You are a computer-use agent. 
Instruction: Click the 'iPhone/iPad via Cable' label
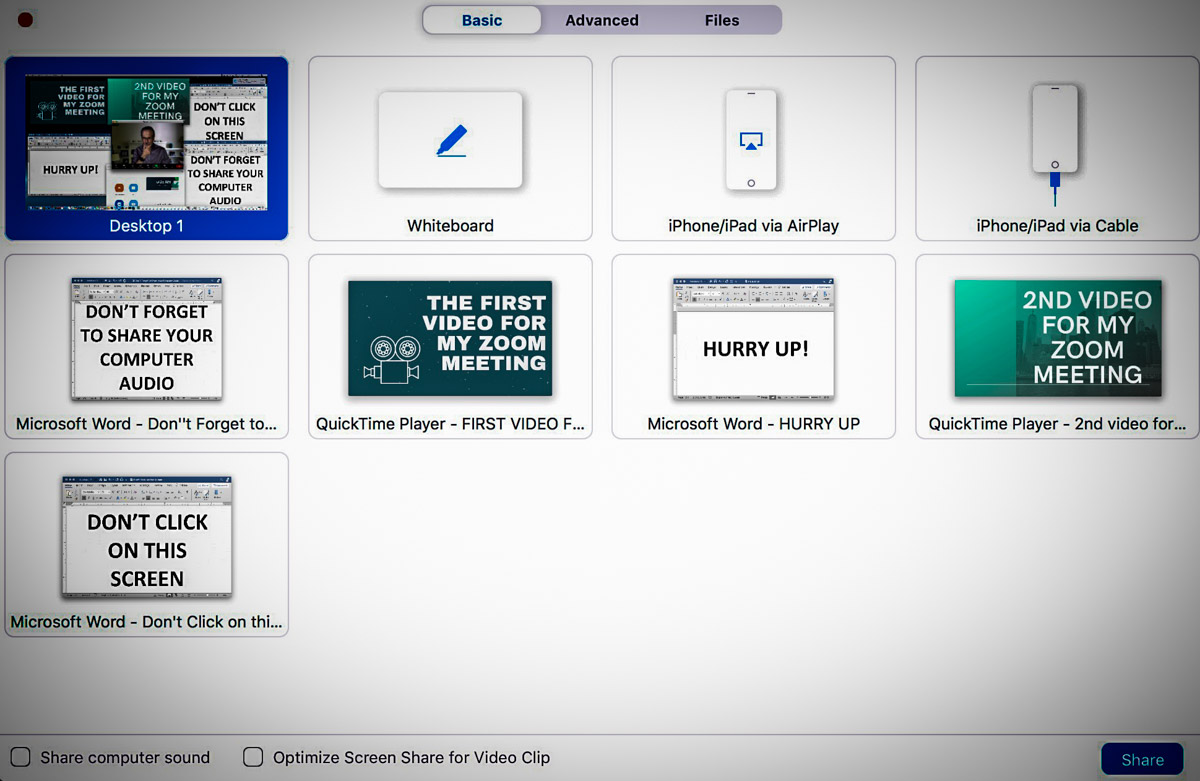1057,226
